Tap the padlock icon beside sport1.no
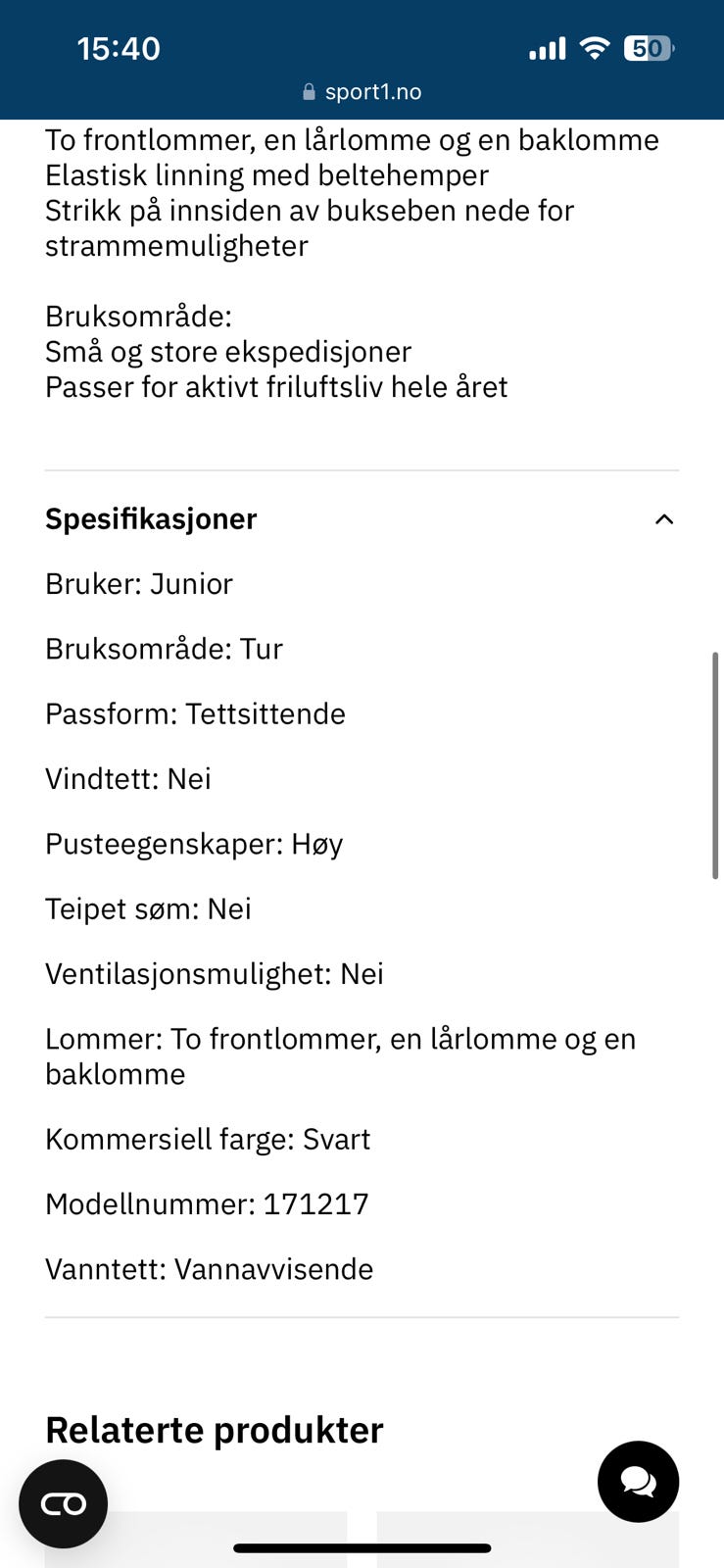 309,92
